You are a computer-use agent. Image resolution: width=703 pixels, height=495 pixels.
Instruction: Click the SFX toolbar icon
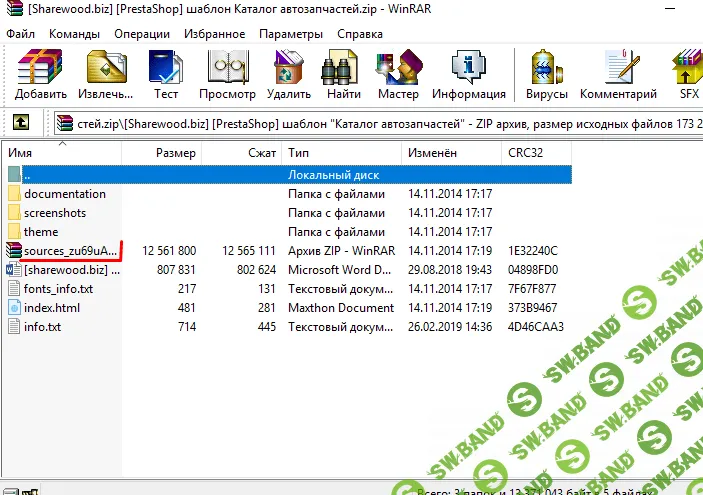688,67
